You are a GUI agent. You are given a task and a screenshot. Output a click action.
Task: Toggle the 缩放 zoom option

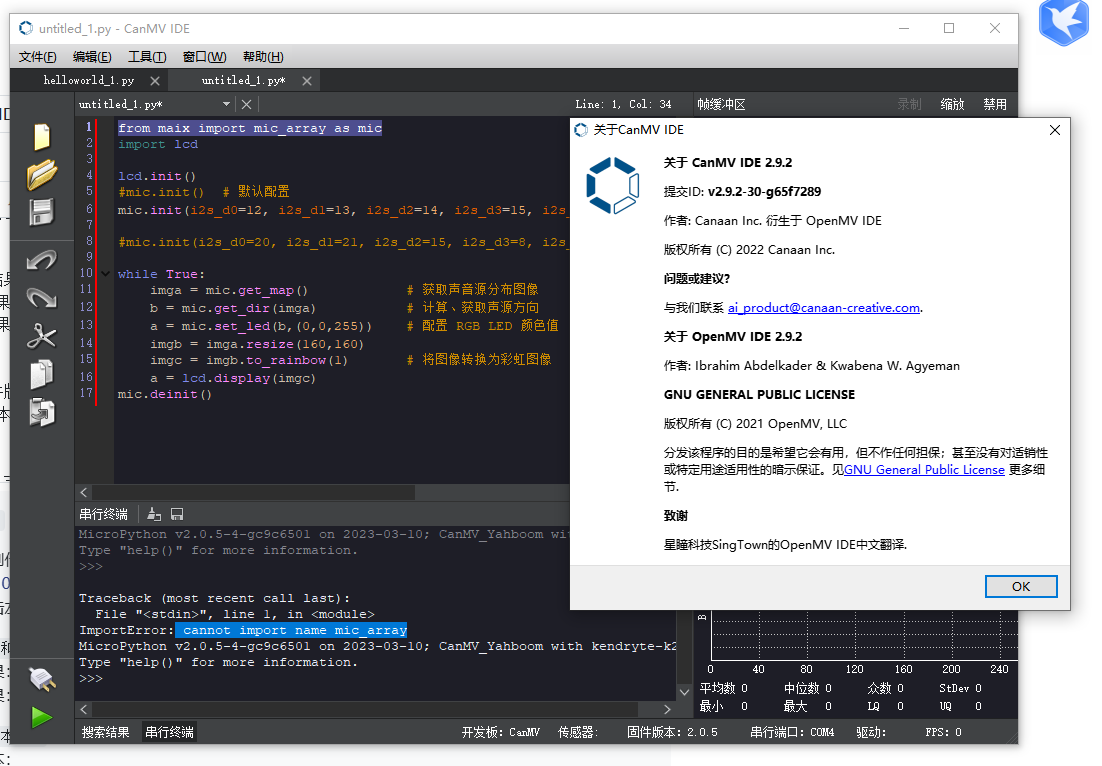point(952,104)
